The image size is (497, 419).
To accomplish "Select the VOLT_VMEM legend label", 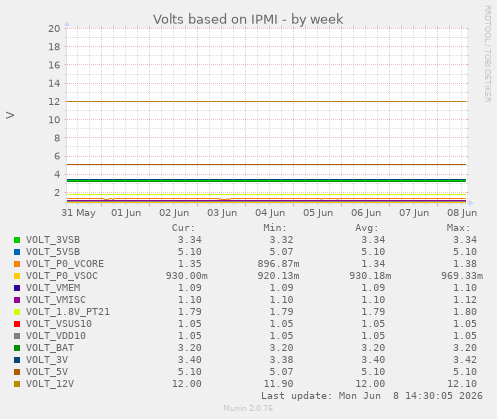I will click(x=53, y=288).
